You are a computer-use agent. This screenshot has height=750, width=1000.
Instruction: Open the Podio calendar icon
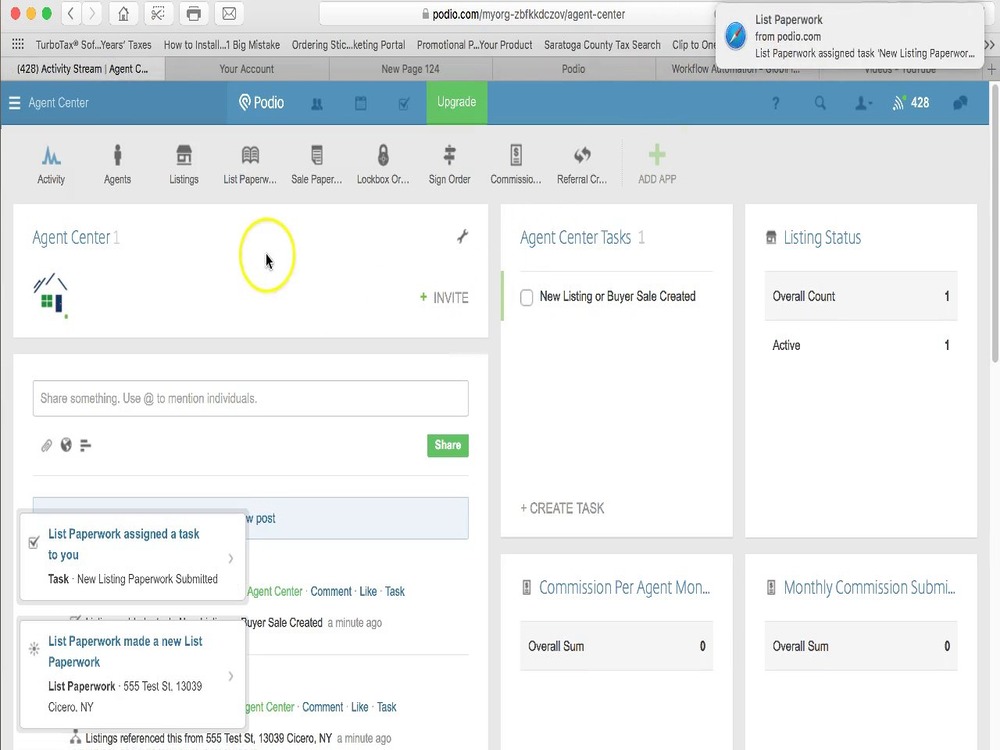pos(360,103)
